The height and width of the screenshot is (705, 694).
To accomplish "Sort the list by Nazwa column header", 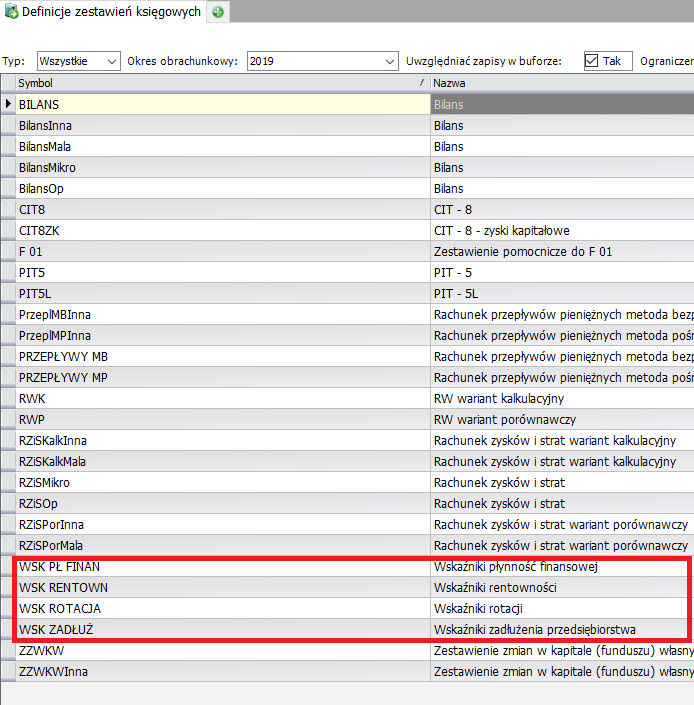I will point(560,83).
